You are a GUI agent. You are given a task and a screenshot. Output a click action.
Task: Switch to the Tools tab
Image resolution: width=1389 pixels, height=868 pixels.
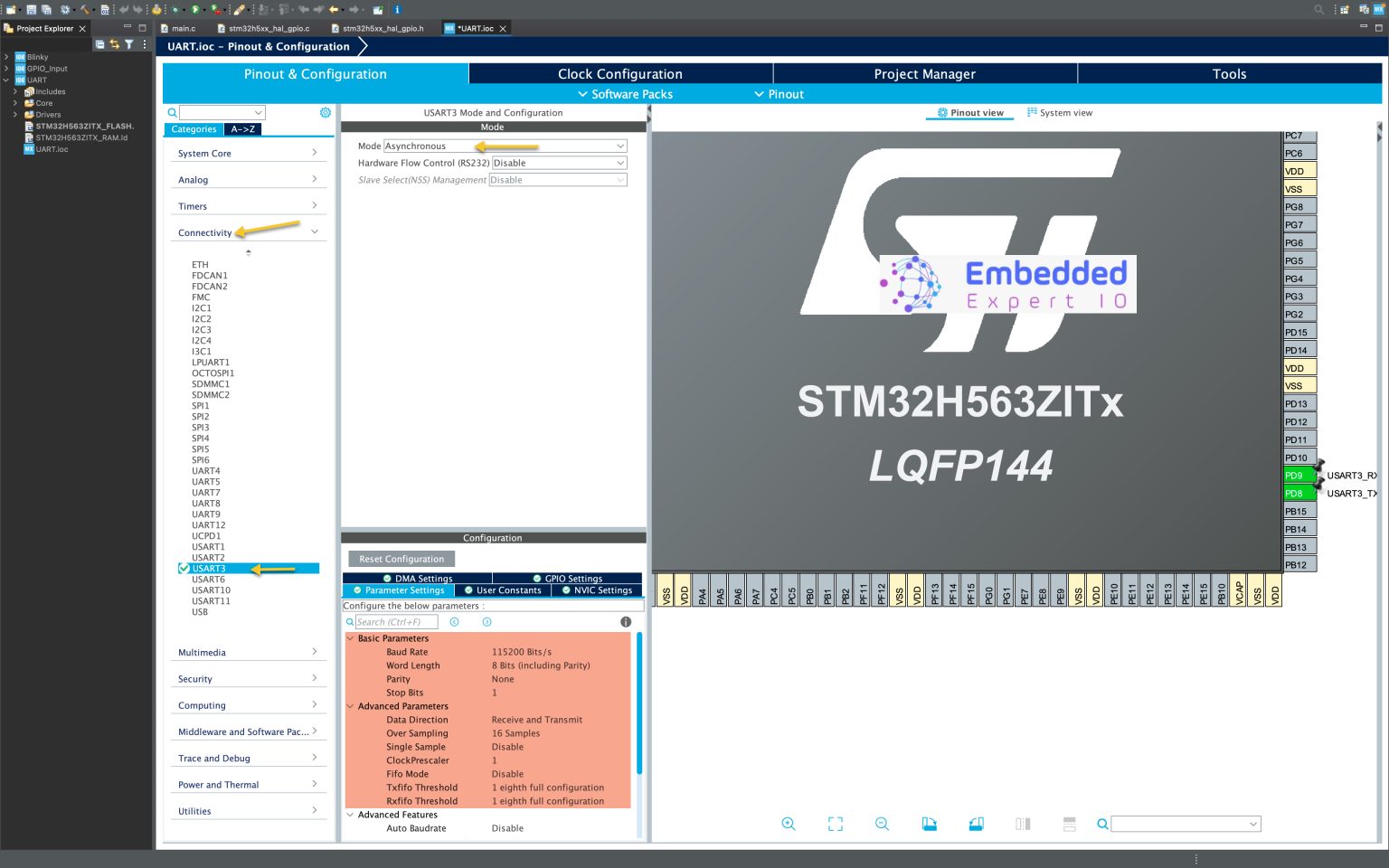tap(1229, 74)
